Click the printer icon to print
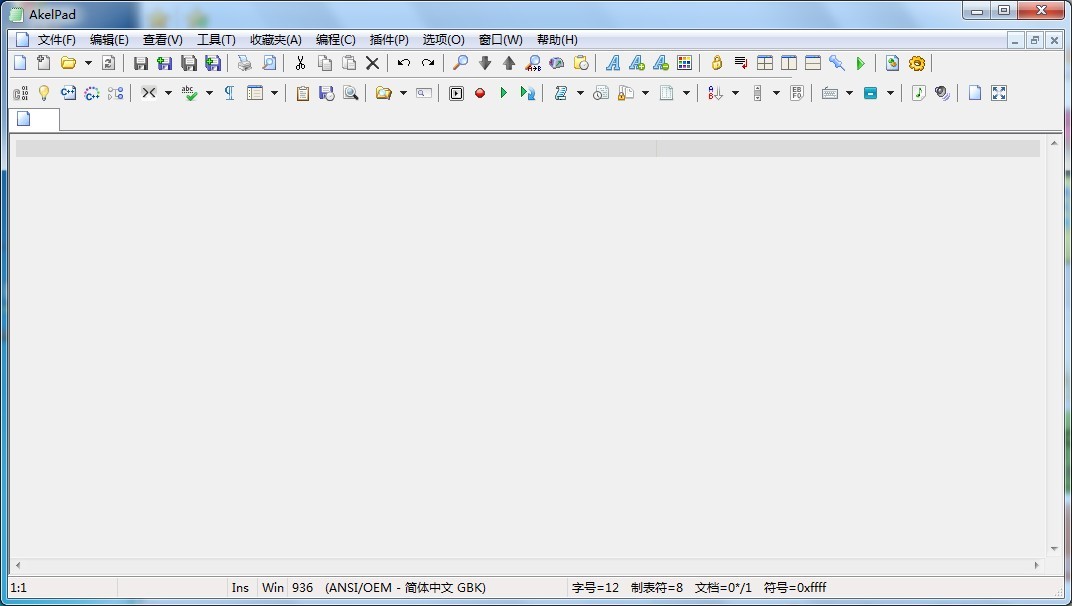 [x=244, y=63]
